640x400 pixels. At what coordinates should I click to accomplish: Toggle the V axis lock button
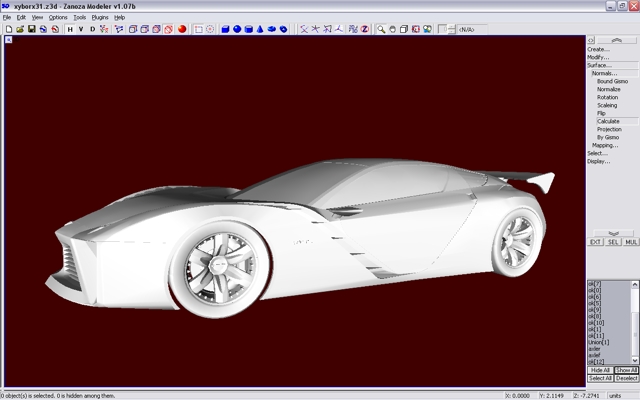coord(81,29)
